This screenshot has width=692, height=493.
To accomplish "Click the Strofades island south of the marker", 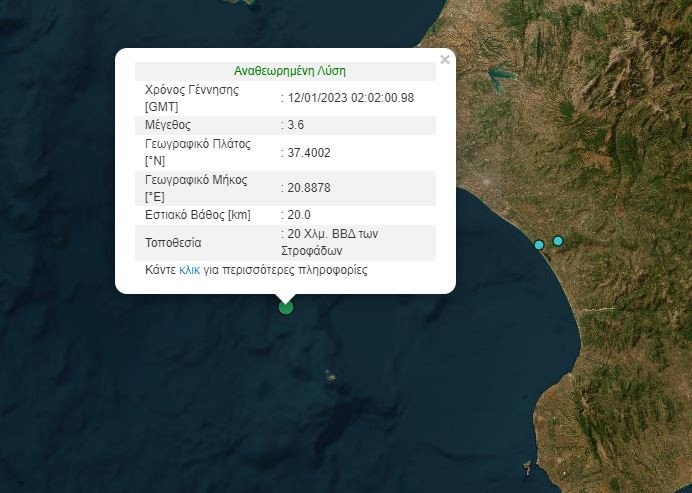I will 330,376.
